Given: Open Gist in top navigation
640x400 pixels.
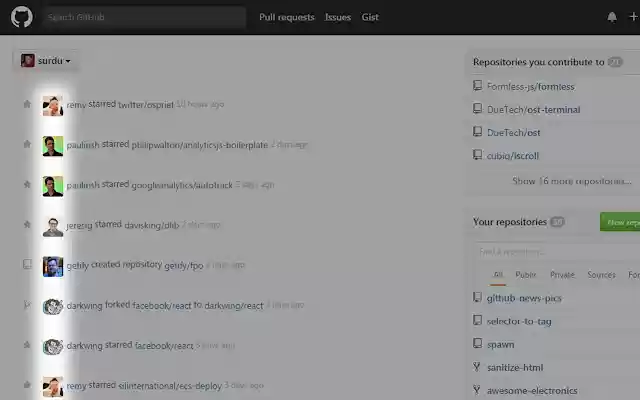Looking at the screenshot, I should [x=370, y=17].
